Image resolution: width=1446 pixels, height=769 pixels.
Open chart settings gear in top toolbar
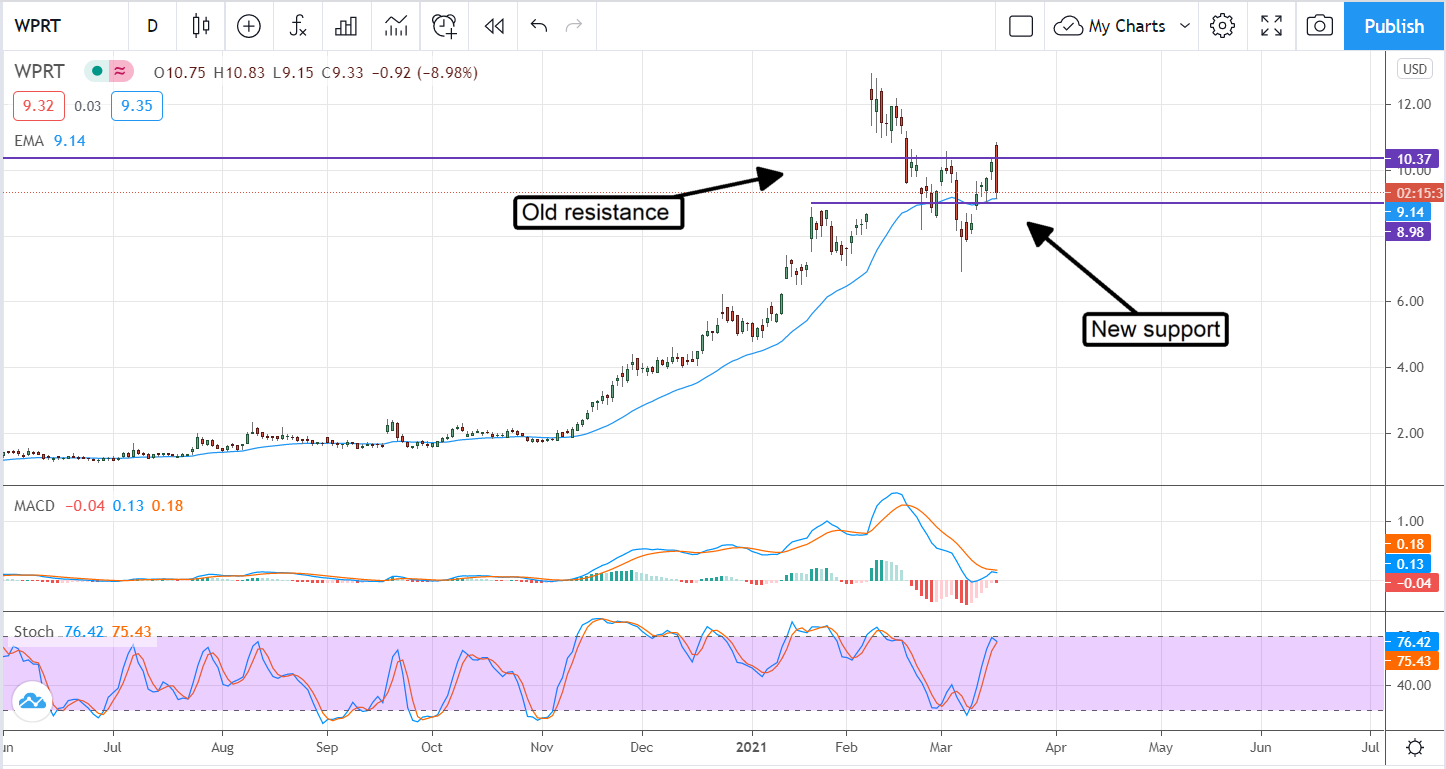coord(1222,26)
